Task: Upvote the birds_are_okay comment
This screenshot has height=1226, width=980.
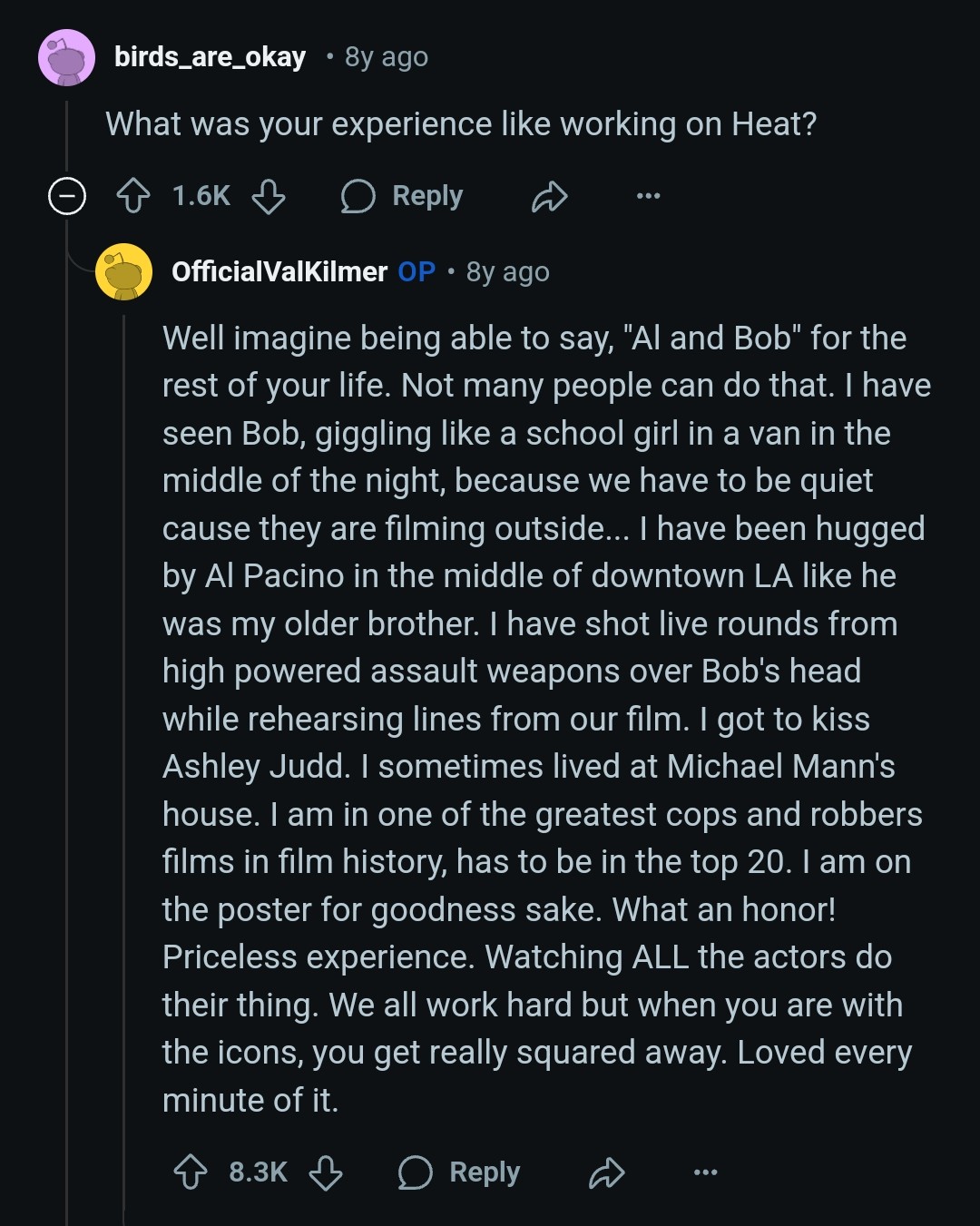Action: [133, 196]
